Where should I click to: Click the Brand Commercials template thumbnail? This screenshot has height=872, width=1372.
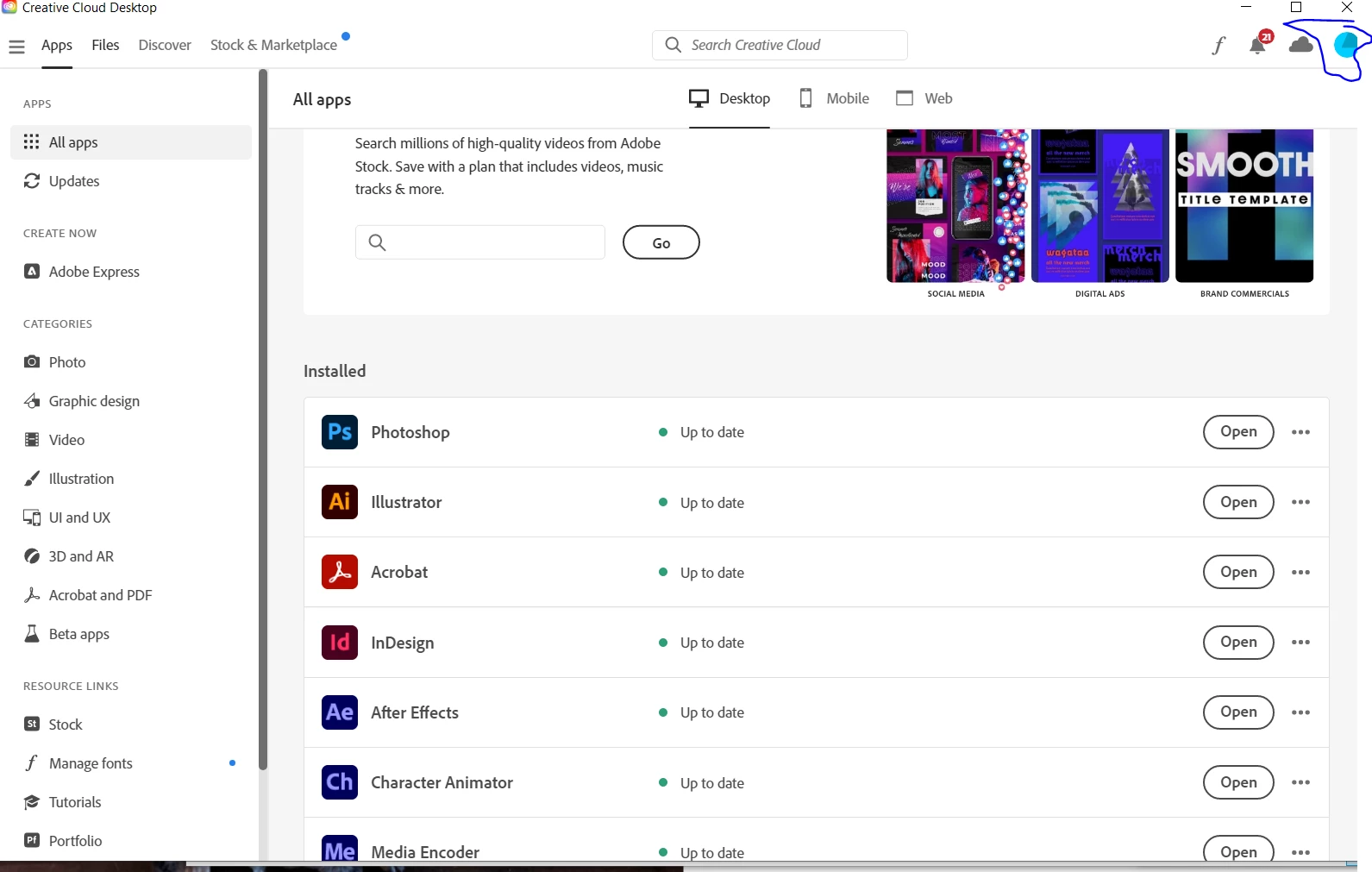[1244, 207]
